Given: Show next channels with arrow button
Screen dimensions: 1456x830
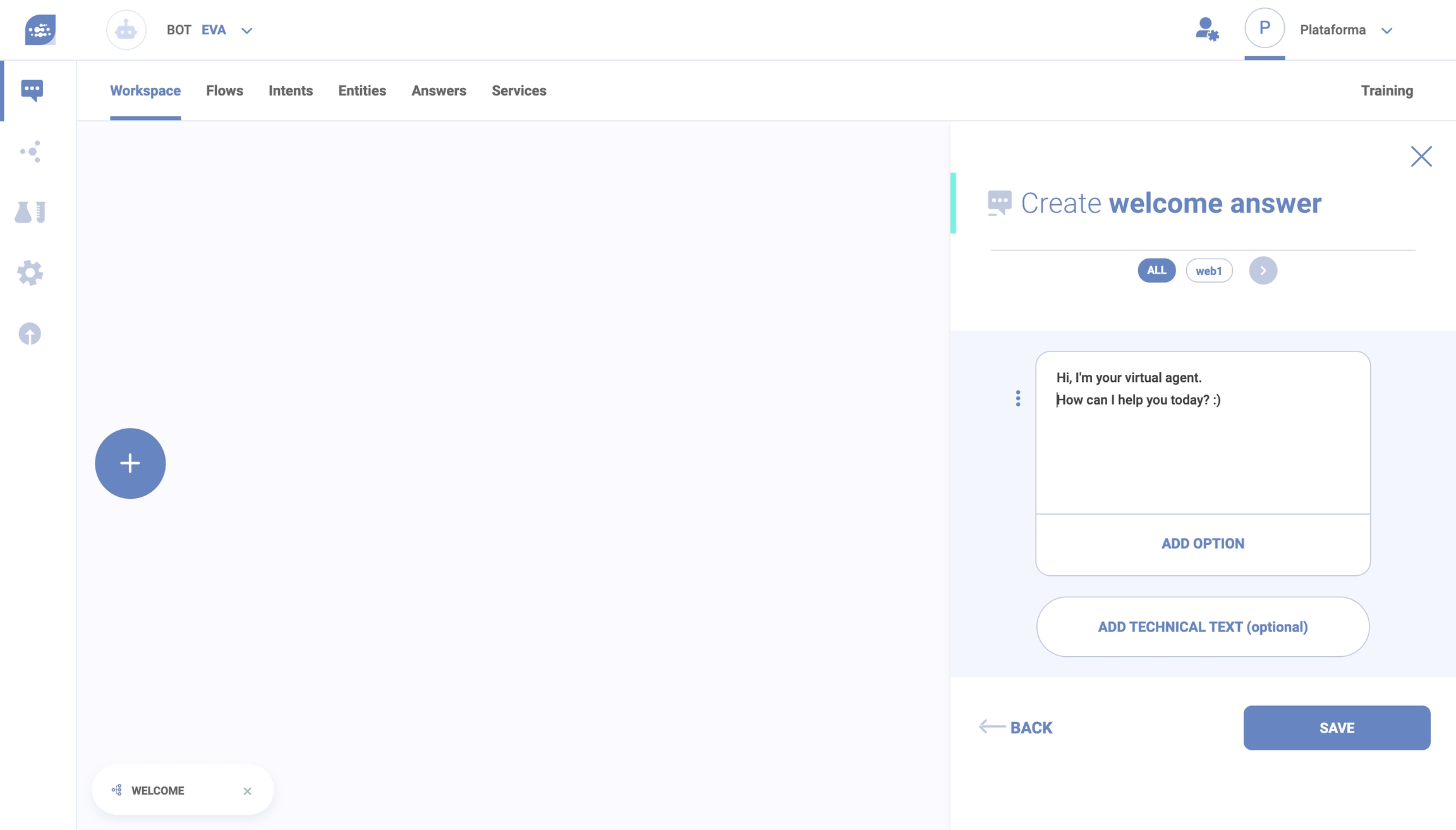Looking at the screenshot, I should (x=1263, y=271).
